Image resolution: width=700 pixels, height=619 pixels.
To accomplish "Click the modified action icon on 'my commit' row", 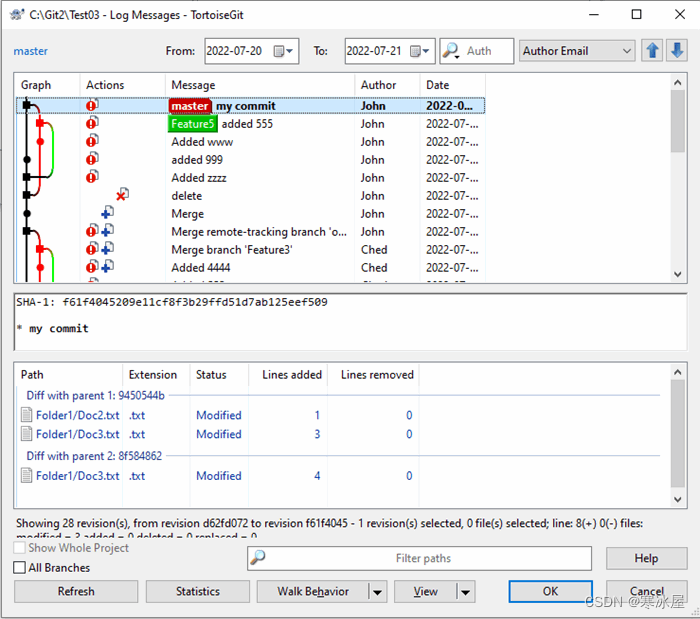I will point(92,105).
